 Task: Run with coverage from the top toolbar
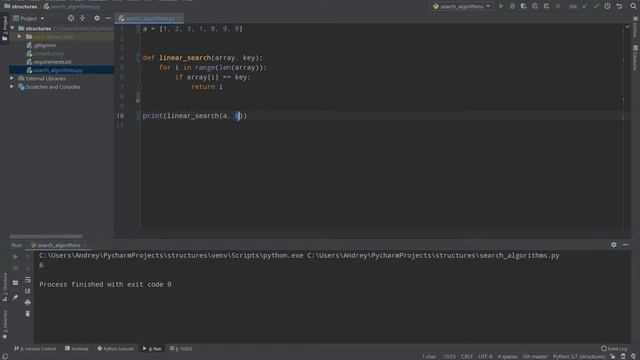point(524,7)
